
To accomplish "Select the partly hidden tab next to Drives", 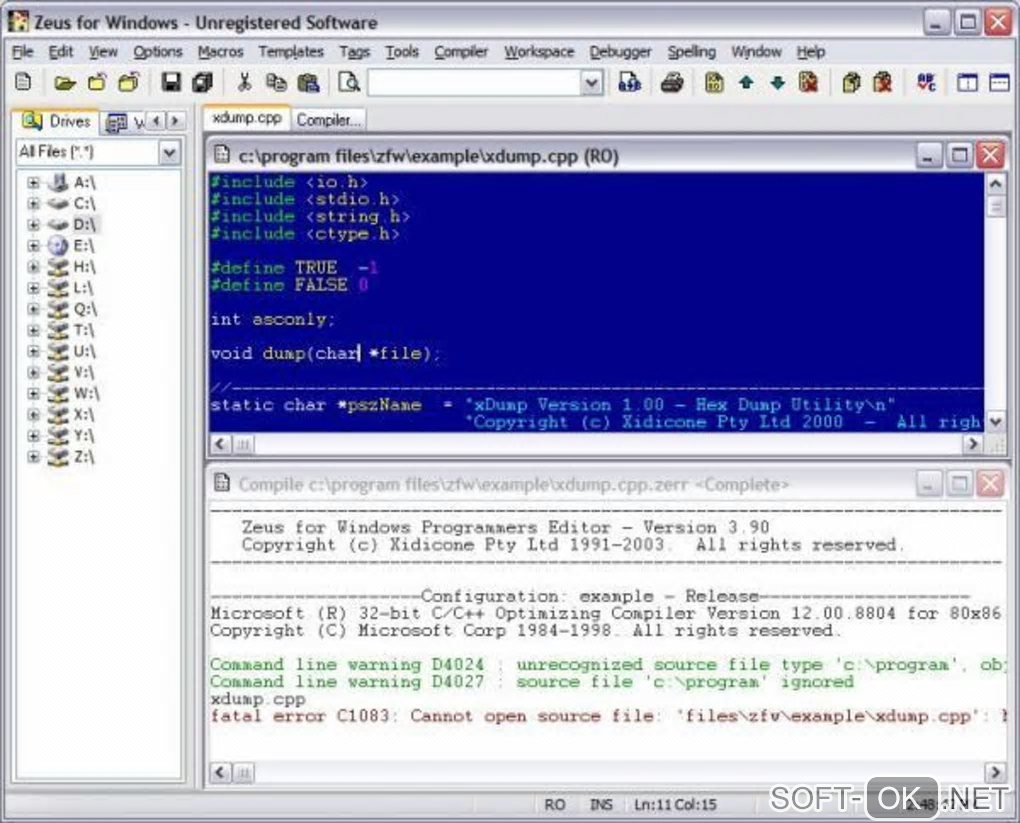I will 124,122.
